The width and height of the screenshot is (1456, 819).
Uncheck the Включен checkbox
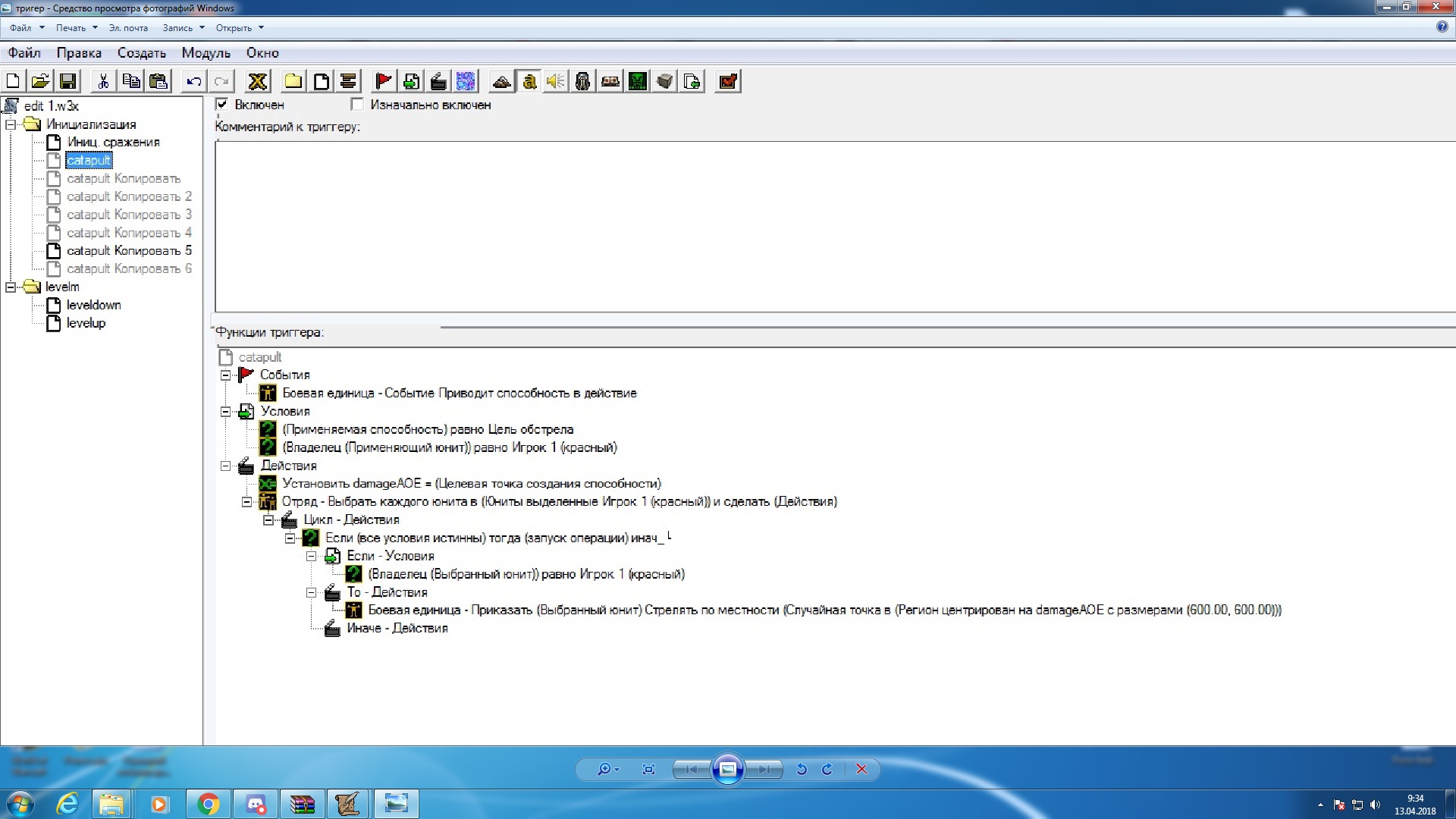pyautogui.click(x=222, y=105)
